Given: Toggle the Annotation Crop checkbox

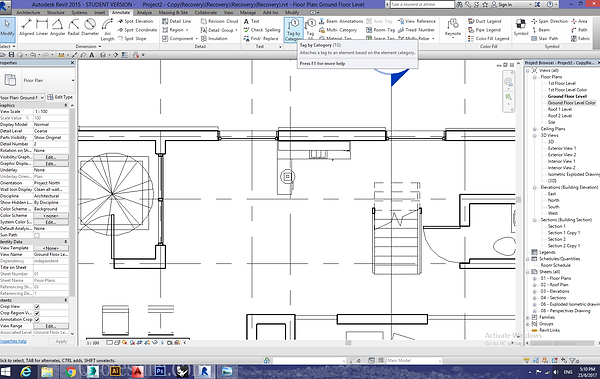Looking at the screenshot, I should pyautogui.click(x=37, y=319).
